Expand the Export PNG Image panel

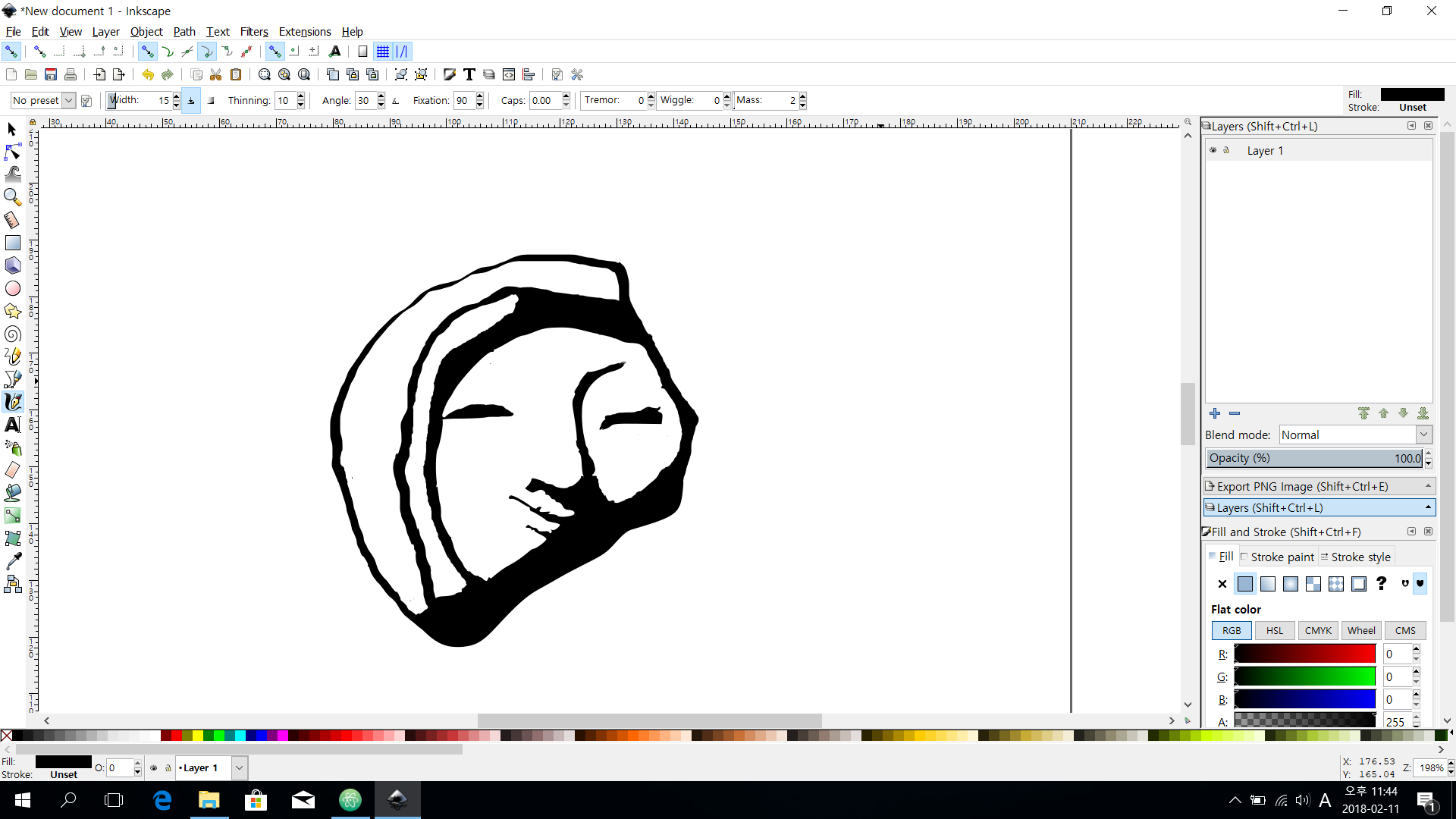1319,486
